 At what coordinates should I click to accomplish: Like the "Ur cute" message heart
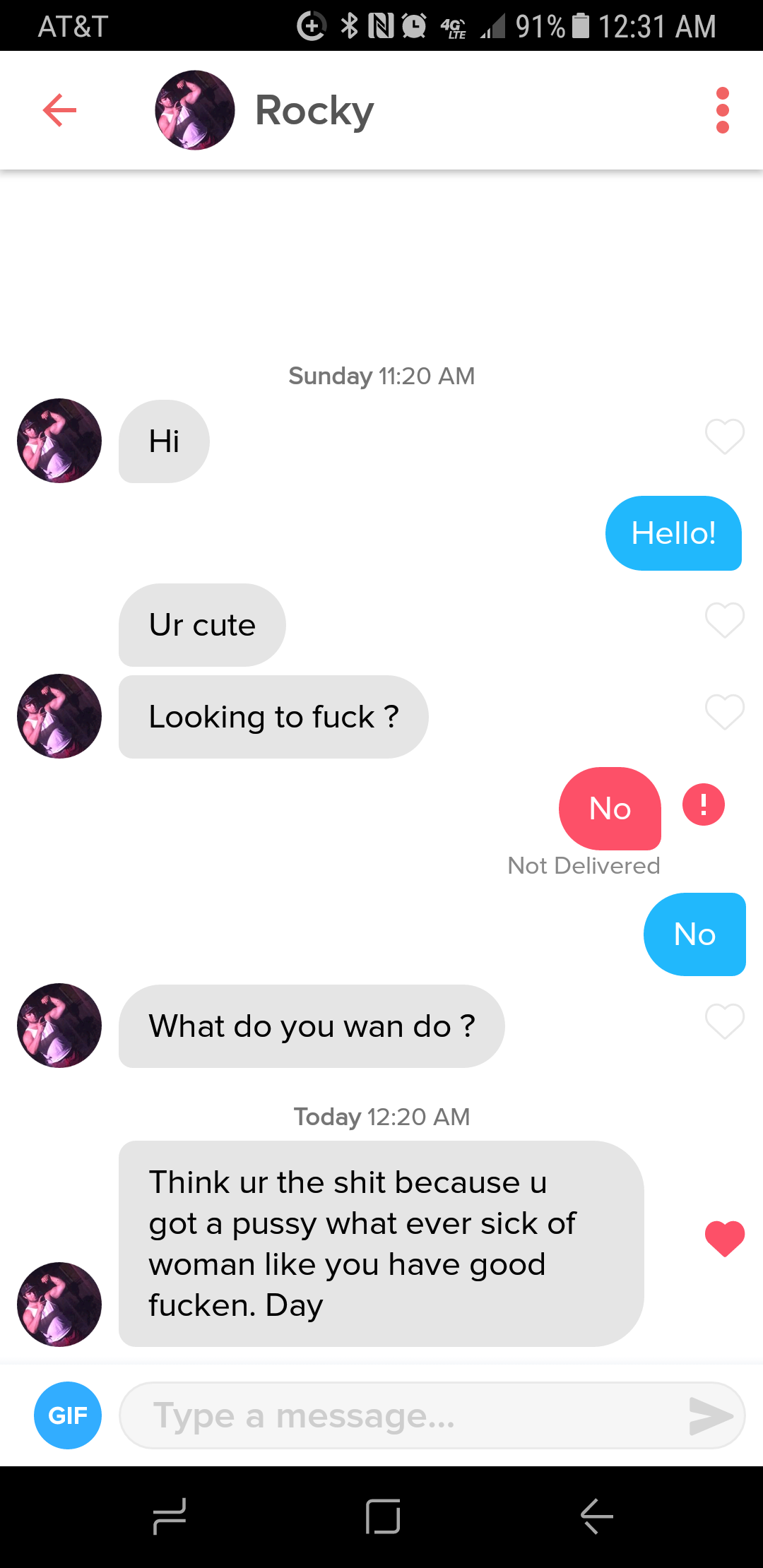[725, 620]
